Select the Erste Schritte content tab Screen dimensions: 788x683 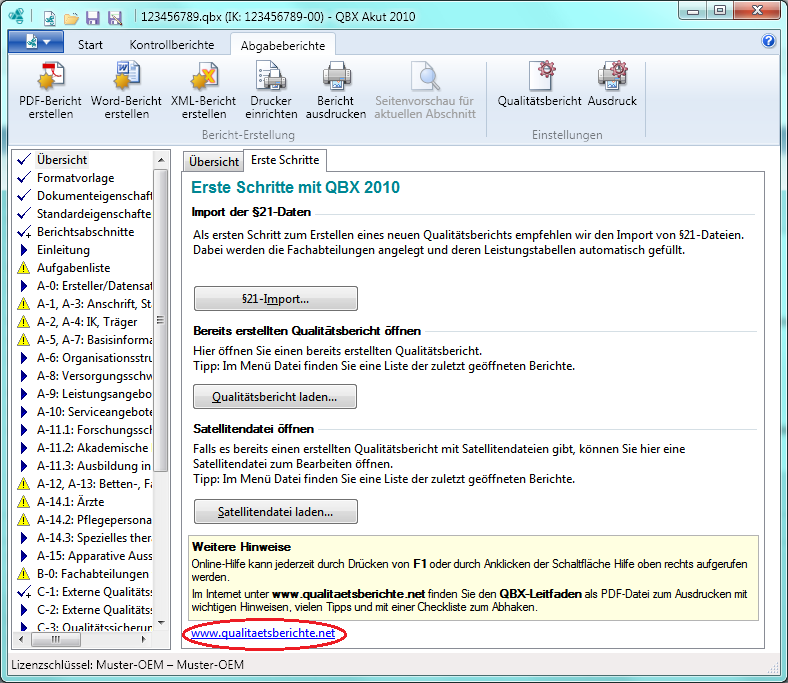pos(285,160)
